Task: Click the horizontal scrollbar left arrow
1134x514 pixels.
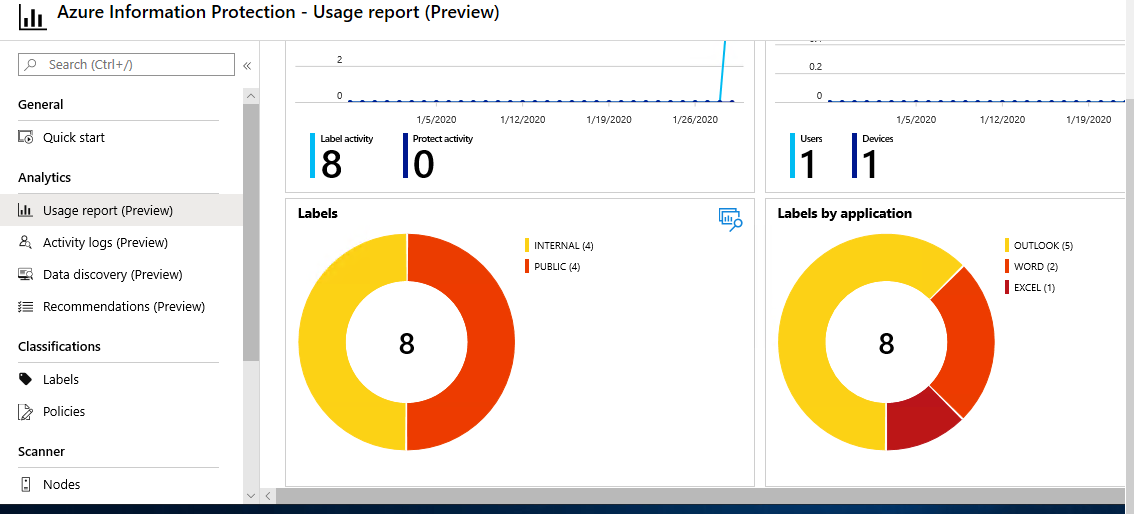Action: click(268, 496)
